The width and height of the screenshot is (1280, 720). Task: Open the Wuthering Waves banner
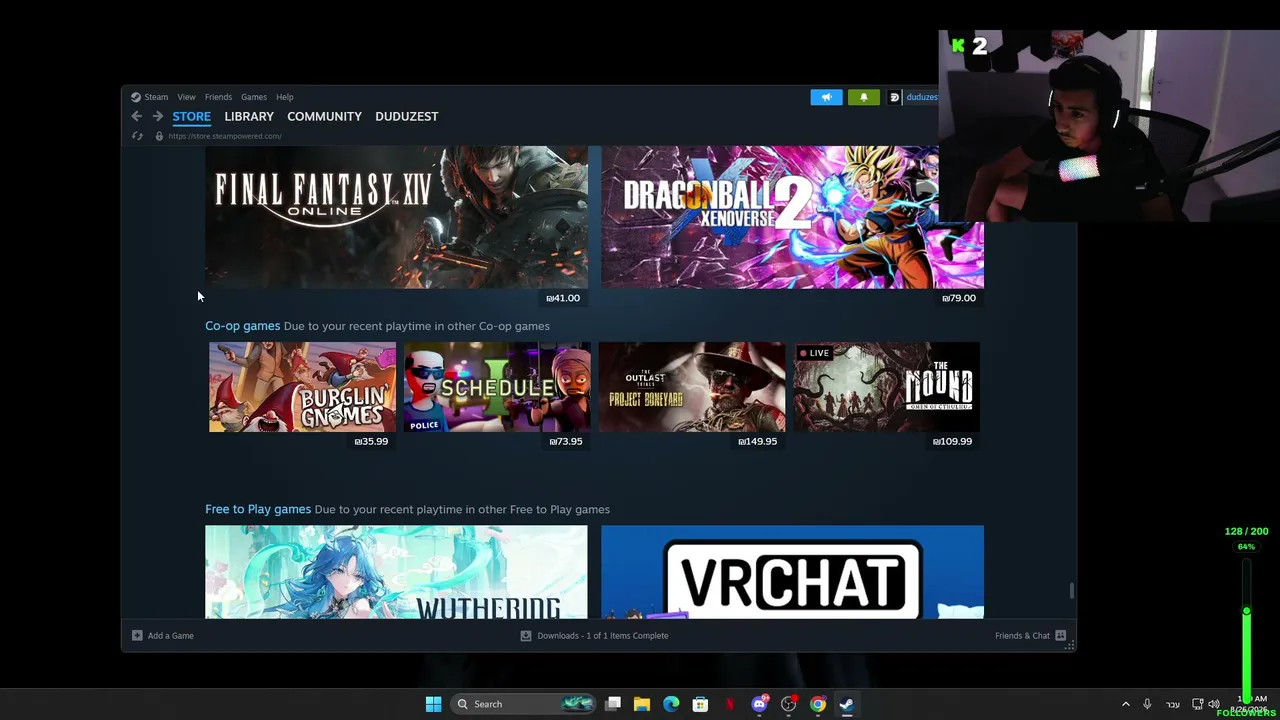[396, 572]
